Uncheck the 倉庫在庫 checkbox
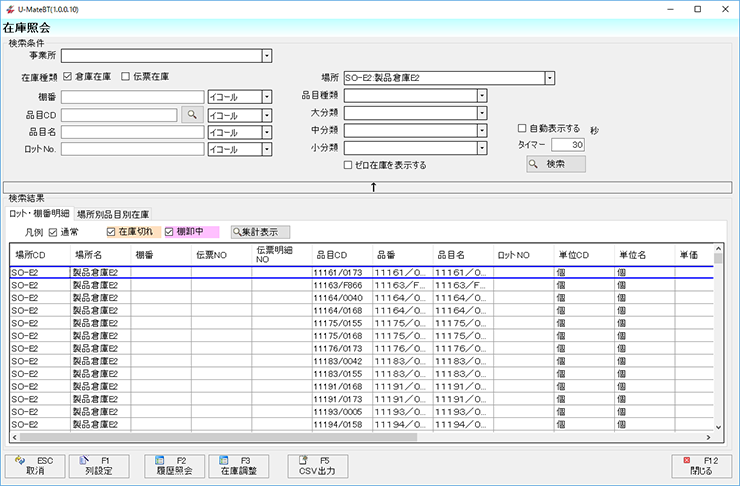The image size is (740, 486). click(x=68, y=77)
